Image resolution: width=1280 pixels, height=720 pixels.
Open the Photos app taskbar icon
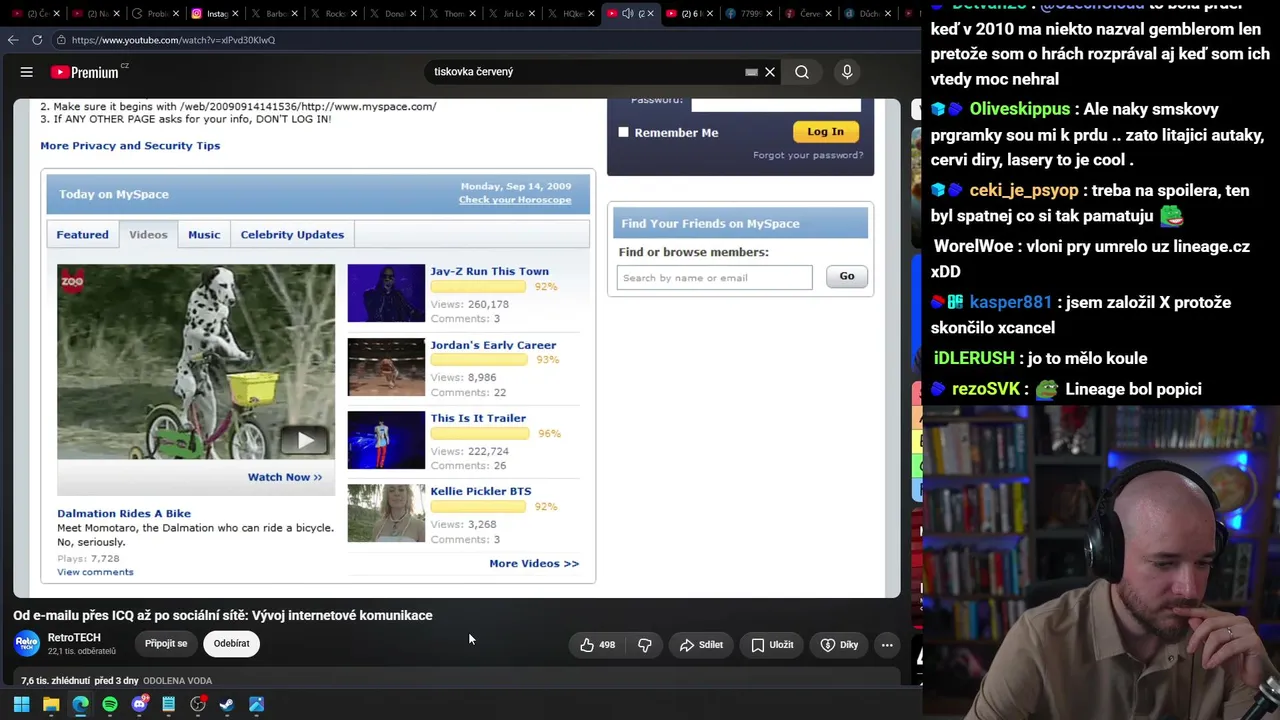[257, 704]
